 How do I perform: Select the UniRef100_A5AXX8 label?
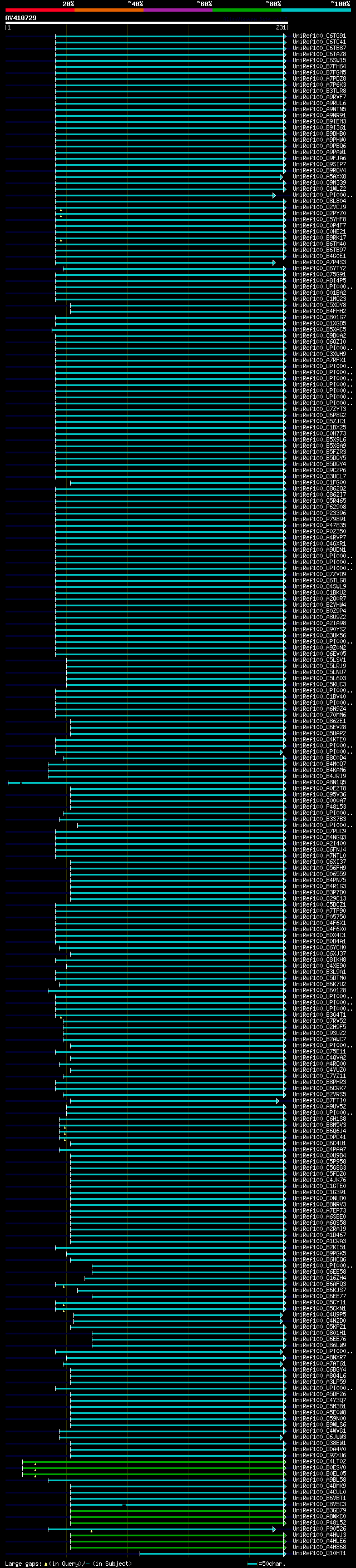tap(319, 176)
